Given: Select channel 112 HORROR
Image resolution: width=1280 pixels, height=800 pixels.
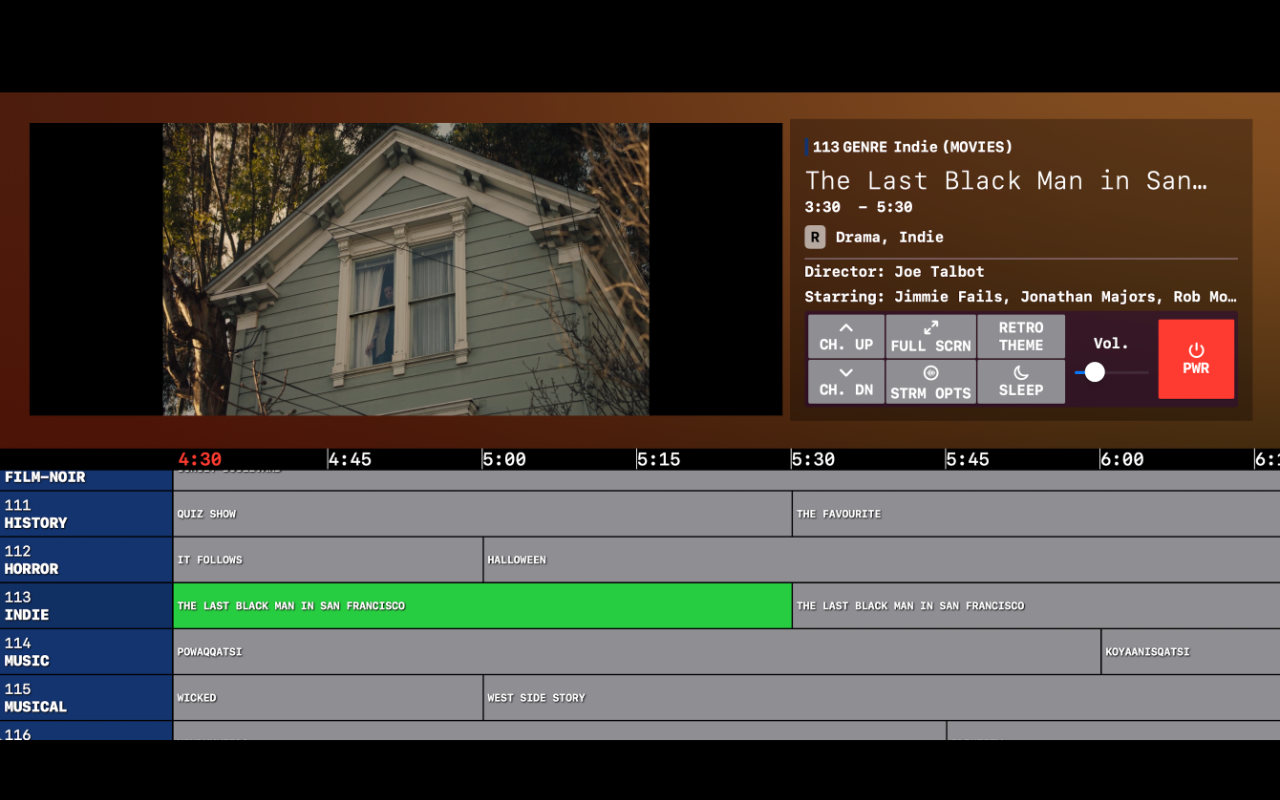Looking at the screenshot, I should (86, 560).
